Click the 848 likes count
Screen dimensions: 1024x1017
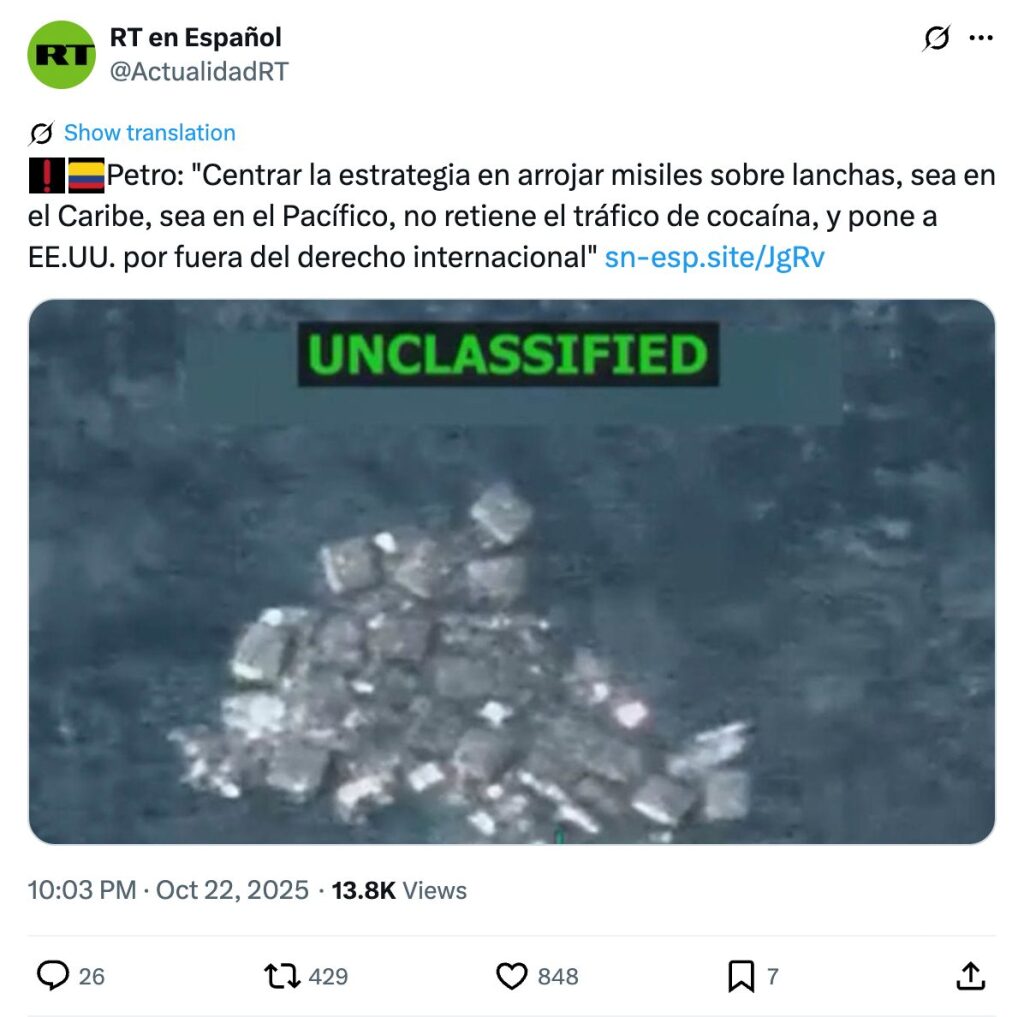tap(558, 977)
